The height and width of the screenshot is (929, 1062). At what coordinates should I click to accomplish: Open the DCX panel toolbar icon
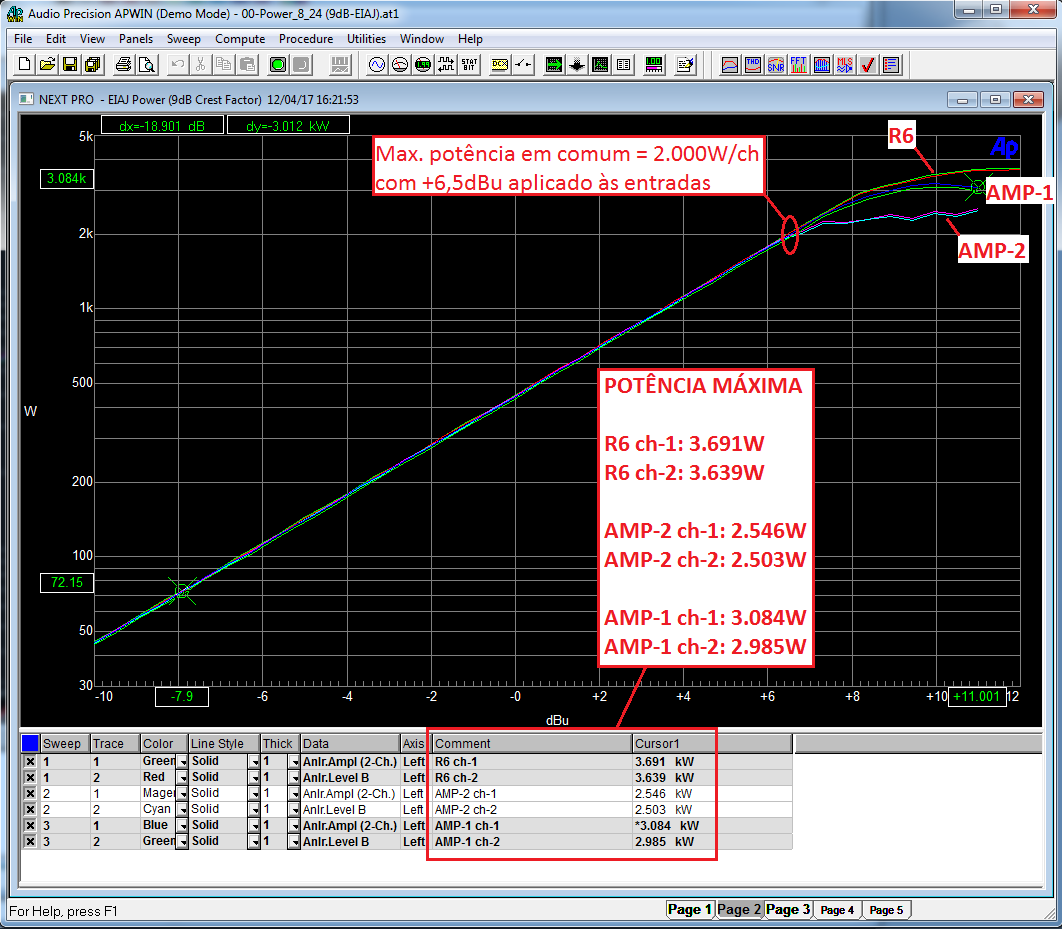[x=499, y=65]
